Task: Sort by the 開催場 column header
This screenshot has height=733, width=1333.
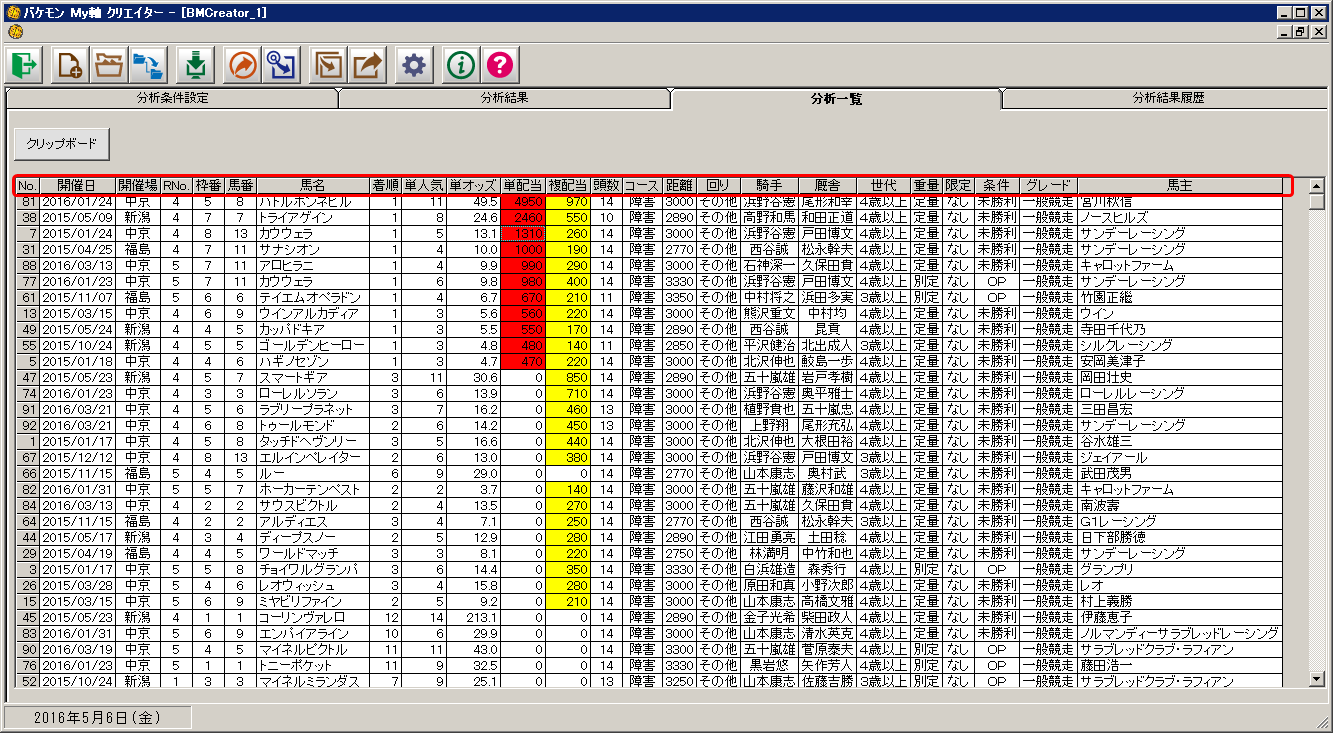Action: pyautogui.click(x=138, y=185)
